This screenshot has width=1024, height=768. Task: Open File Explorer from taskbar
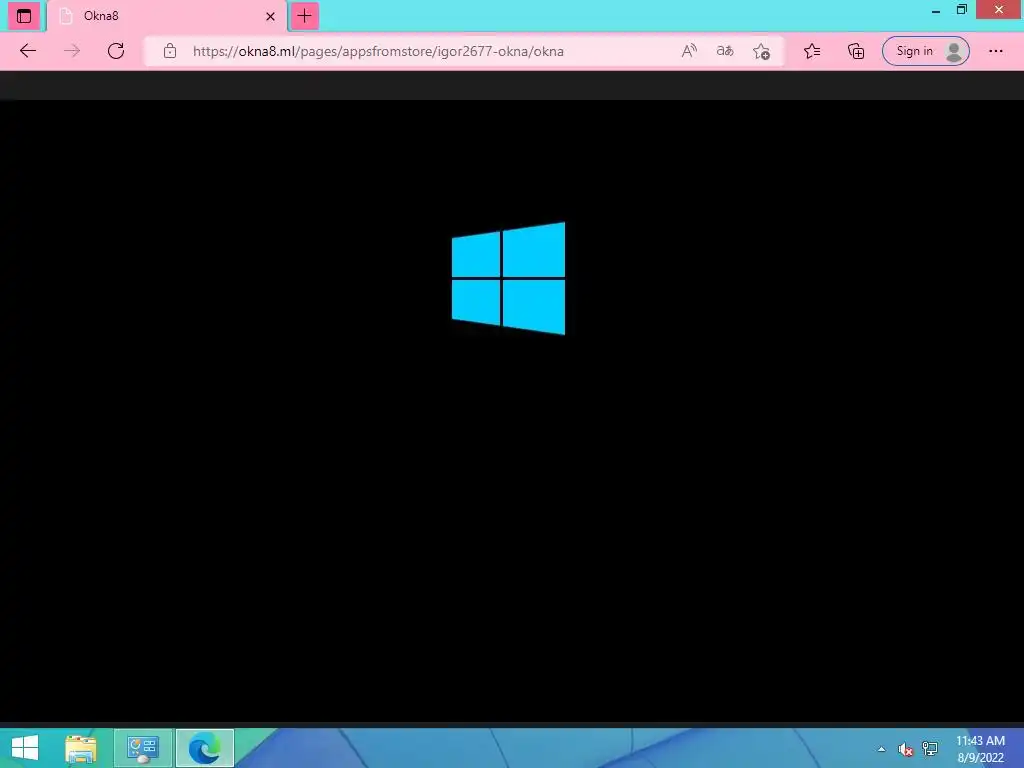point(81,748)
